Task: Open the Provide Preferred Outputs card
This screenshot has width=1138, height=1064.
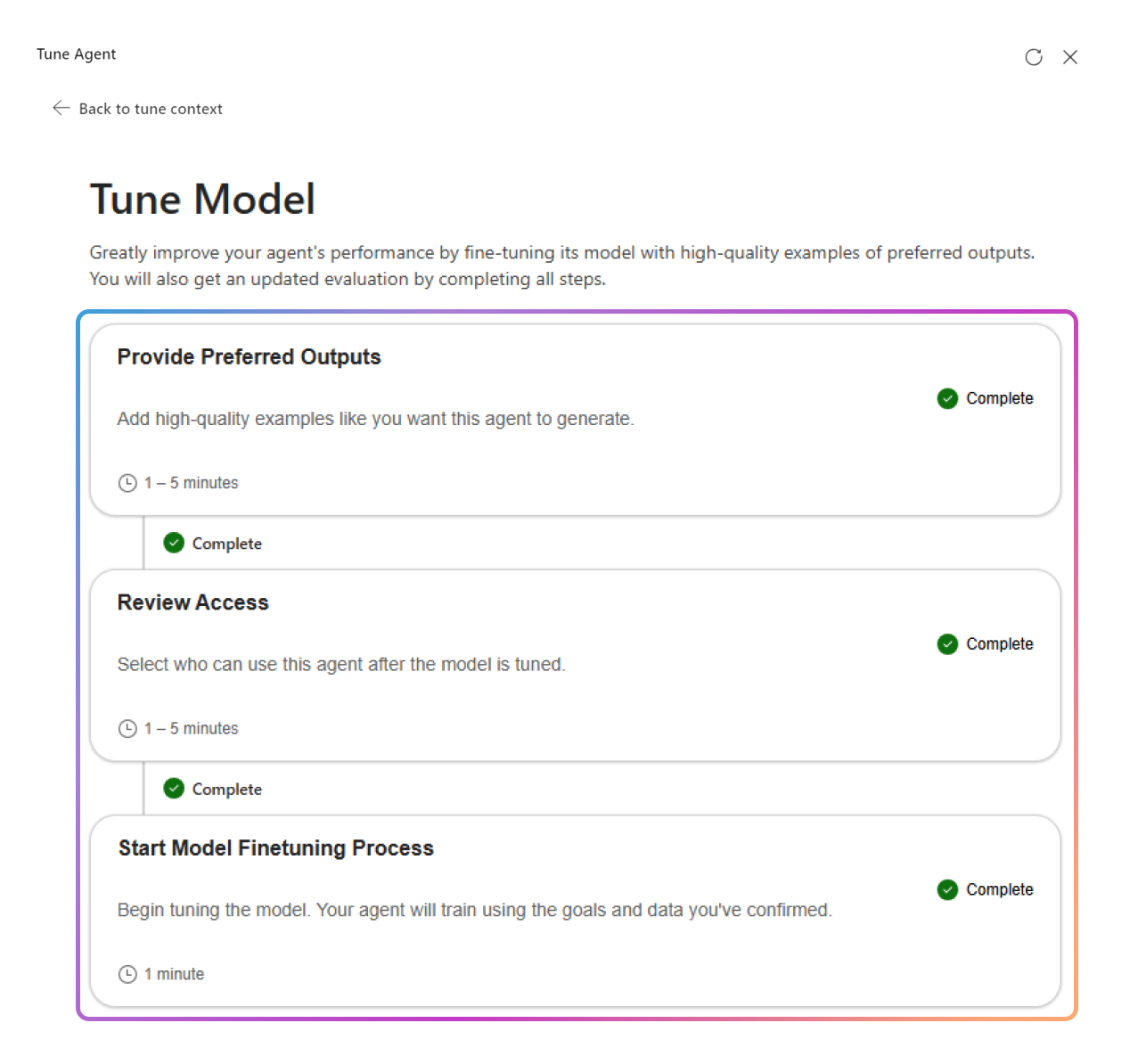Action: 576,420
